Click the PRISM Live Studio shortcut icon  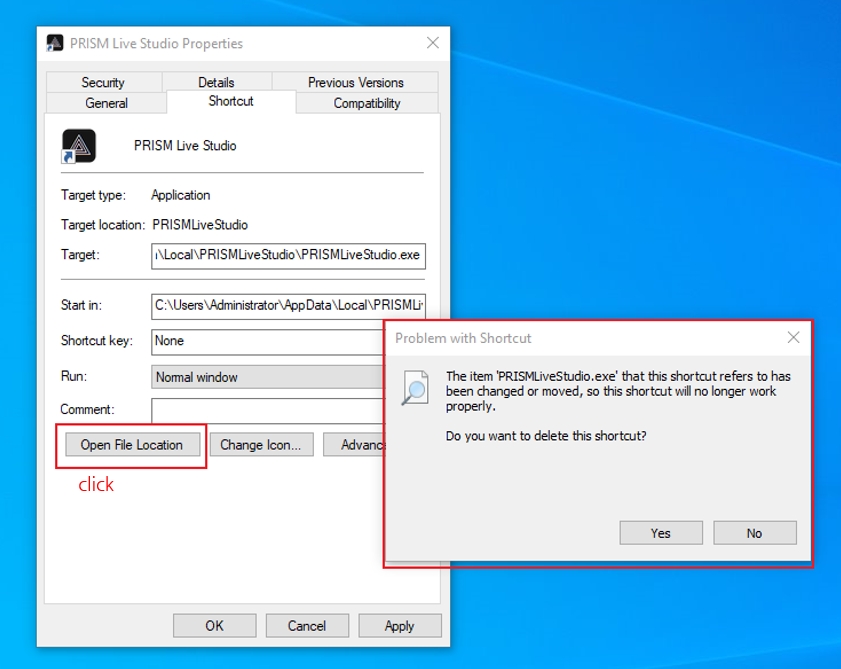[x=78, y=146]
